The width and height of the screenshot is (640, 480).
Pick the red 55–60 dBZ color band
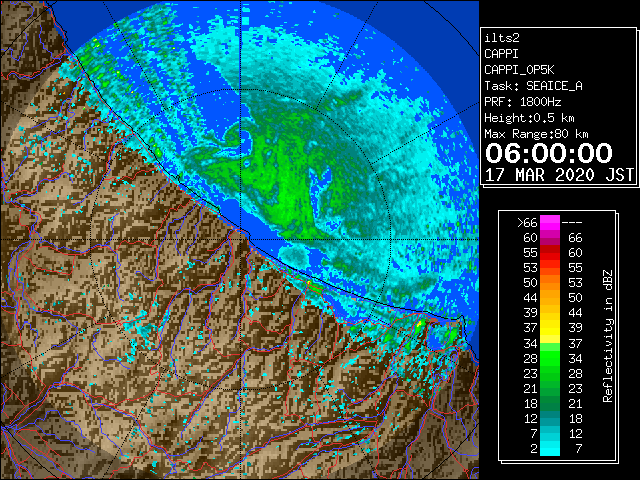[550, 253]
